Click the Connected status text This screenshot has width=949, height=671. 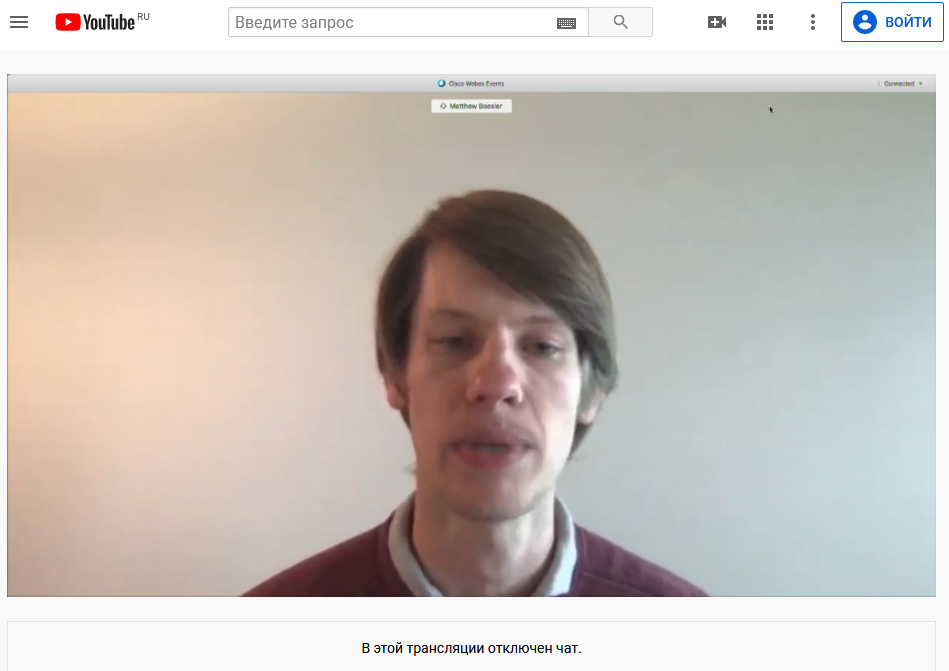[899, 83]
